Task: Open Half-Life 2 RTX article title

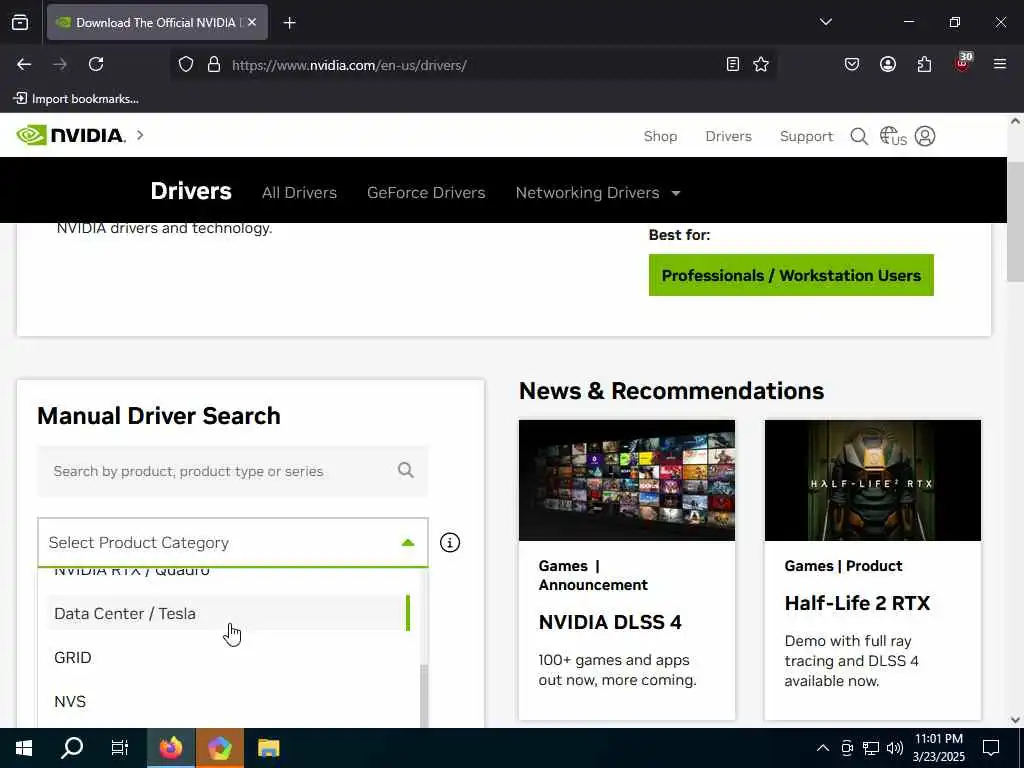Action: [857, 603]
